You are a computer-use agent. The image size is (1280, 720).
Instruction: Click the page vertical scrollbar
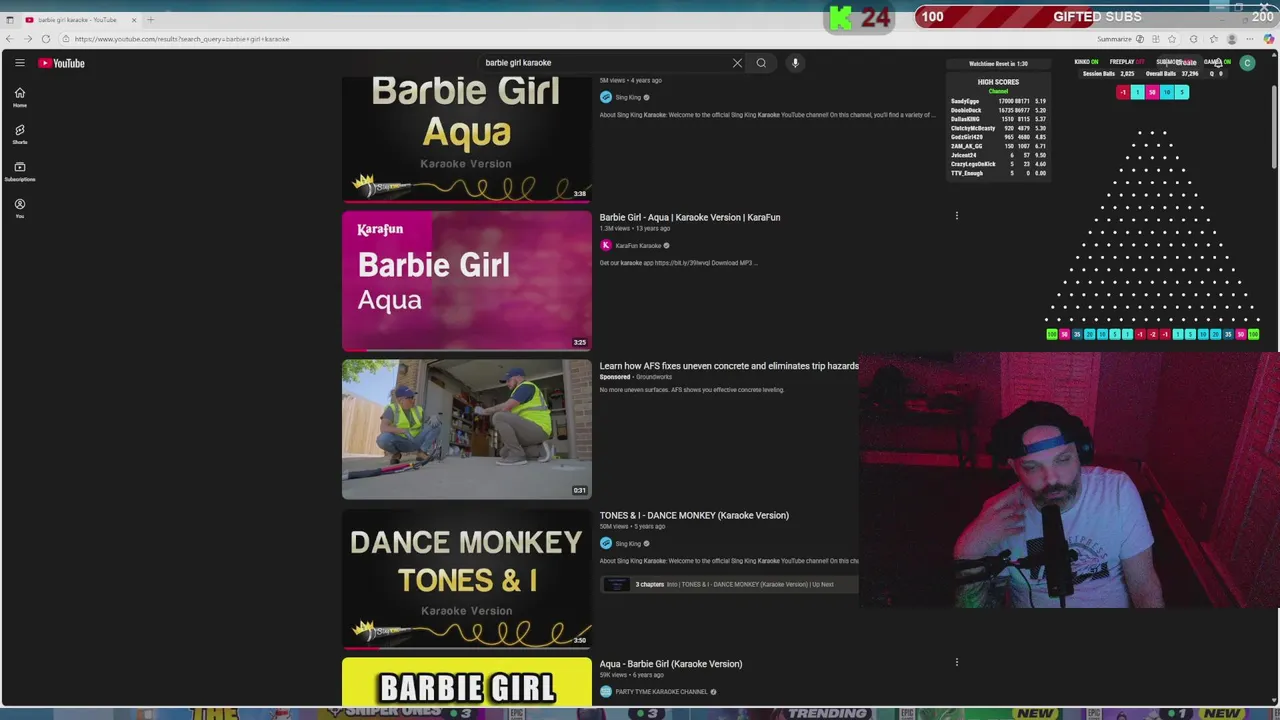coord(1274,125)
